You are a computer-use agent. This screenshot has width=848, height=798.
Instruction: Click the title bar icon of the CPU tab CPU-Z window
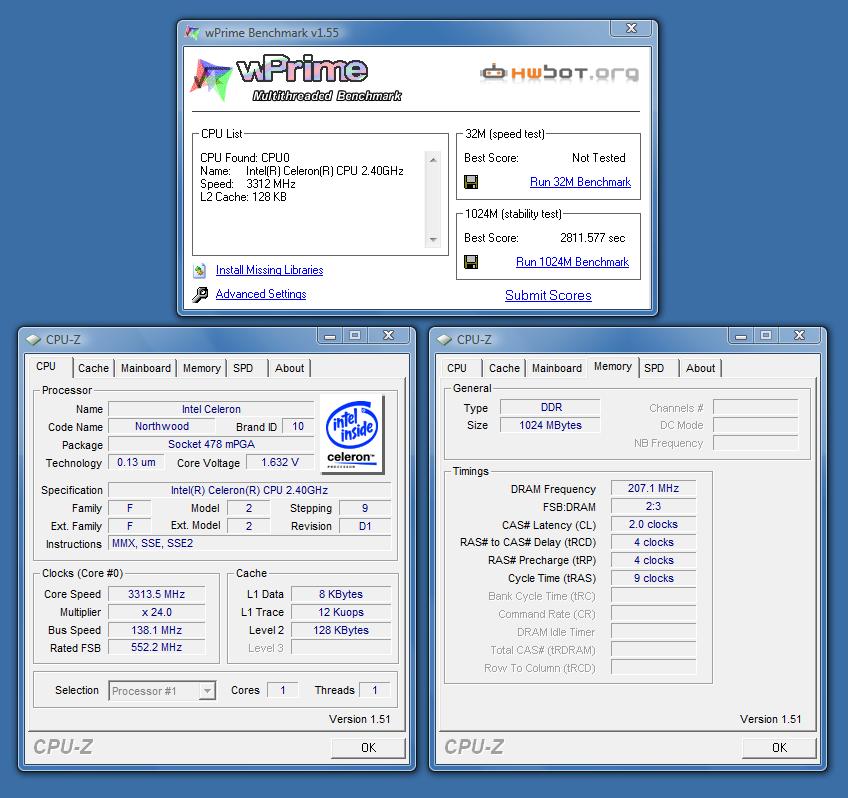click(x=34, y=340)
